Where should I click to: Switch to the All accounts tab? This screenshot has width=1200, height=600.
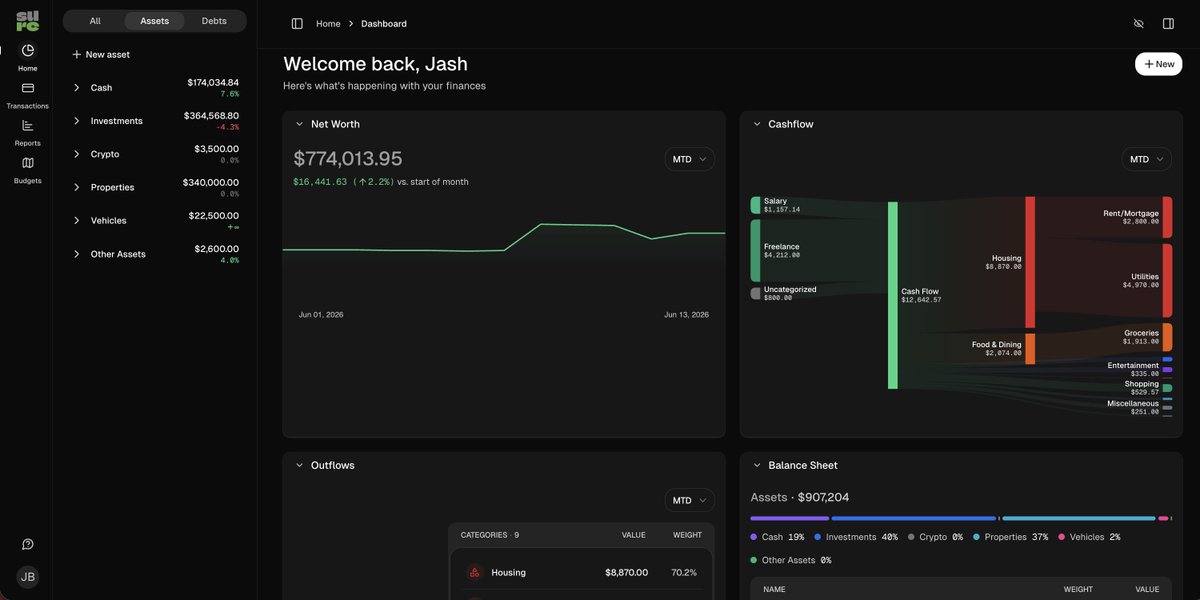(95, 21)
